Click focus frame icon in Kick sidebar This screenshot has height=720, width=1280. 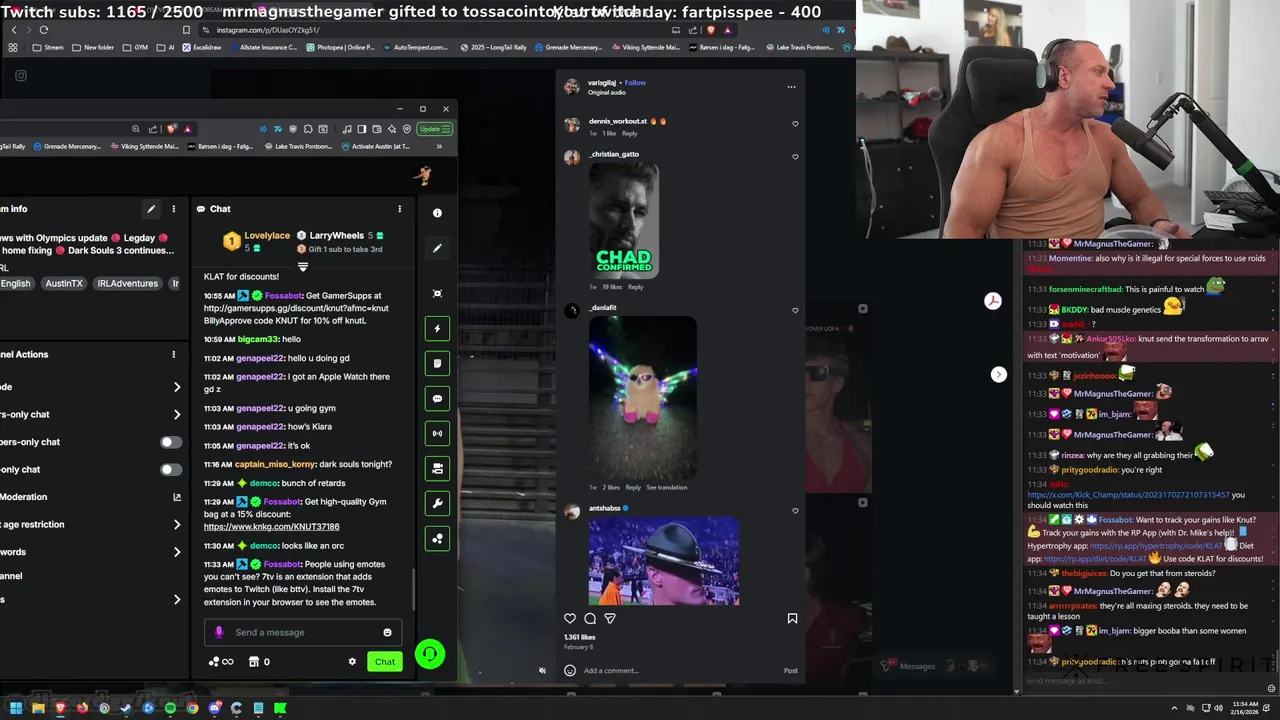(437, 293)
